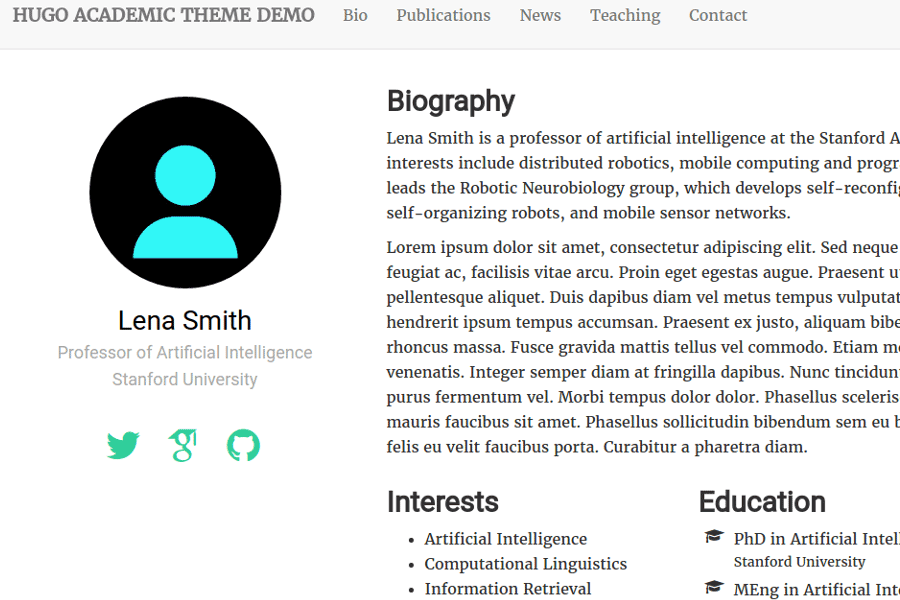This screenshot has height=600, width=900.
Task: Open the Teaching menu item
Action: click(625, 16)
